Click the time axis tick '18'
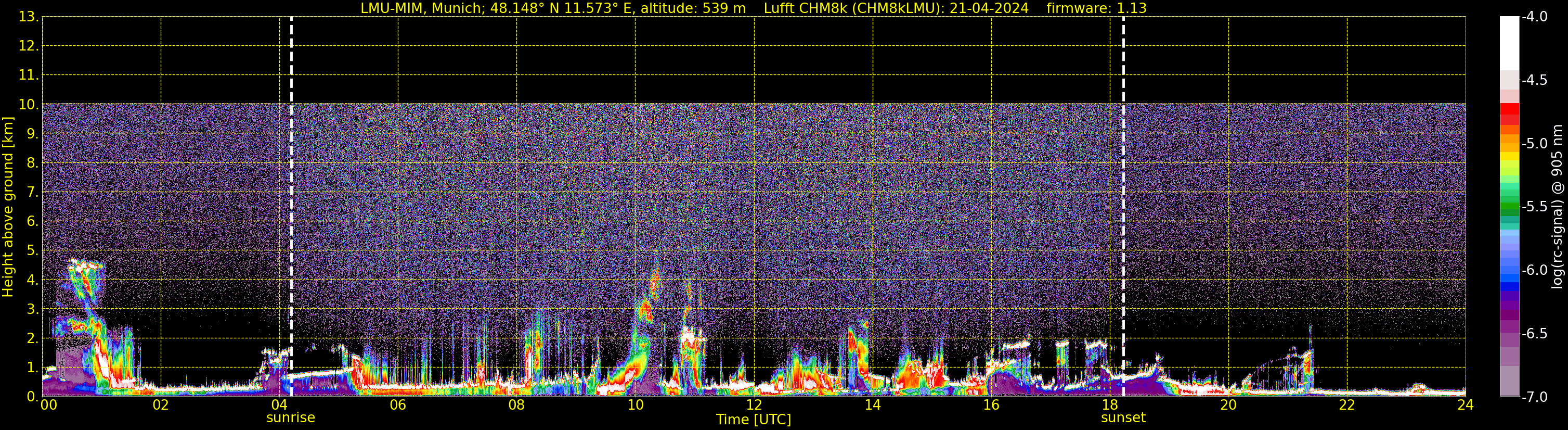1568x430 pixels. pyautogui.click(x=1110, y=406)
